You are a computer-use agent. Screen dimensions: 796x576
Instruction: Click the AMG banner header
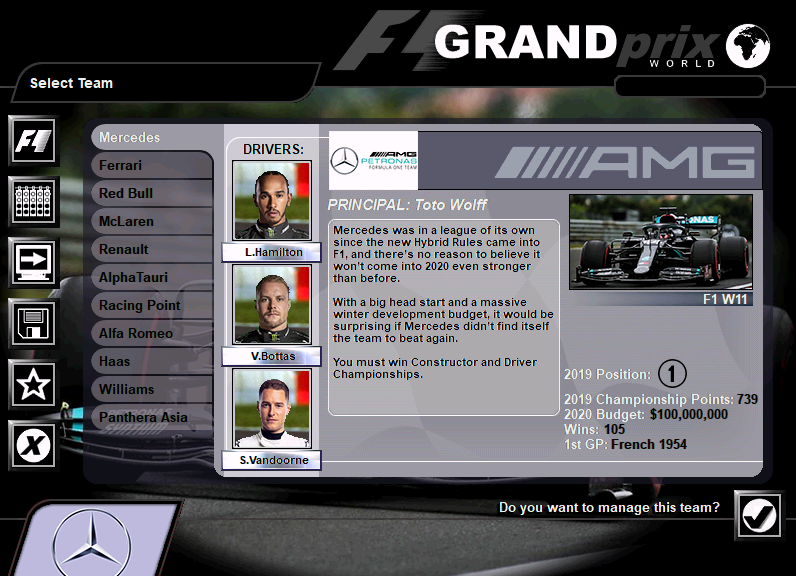(590, 161)
